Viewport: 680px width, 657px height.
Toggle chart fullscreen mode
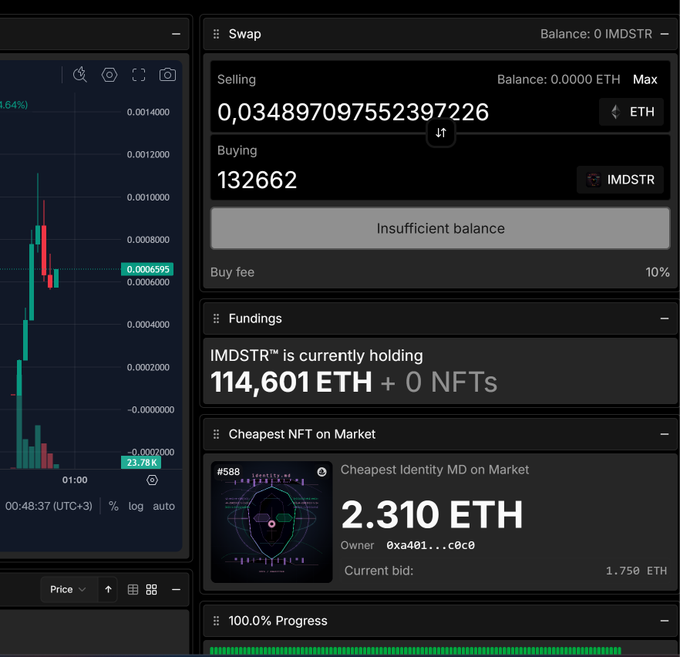[x=138, y=75]
